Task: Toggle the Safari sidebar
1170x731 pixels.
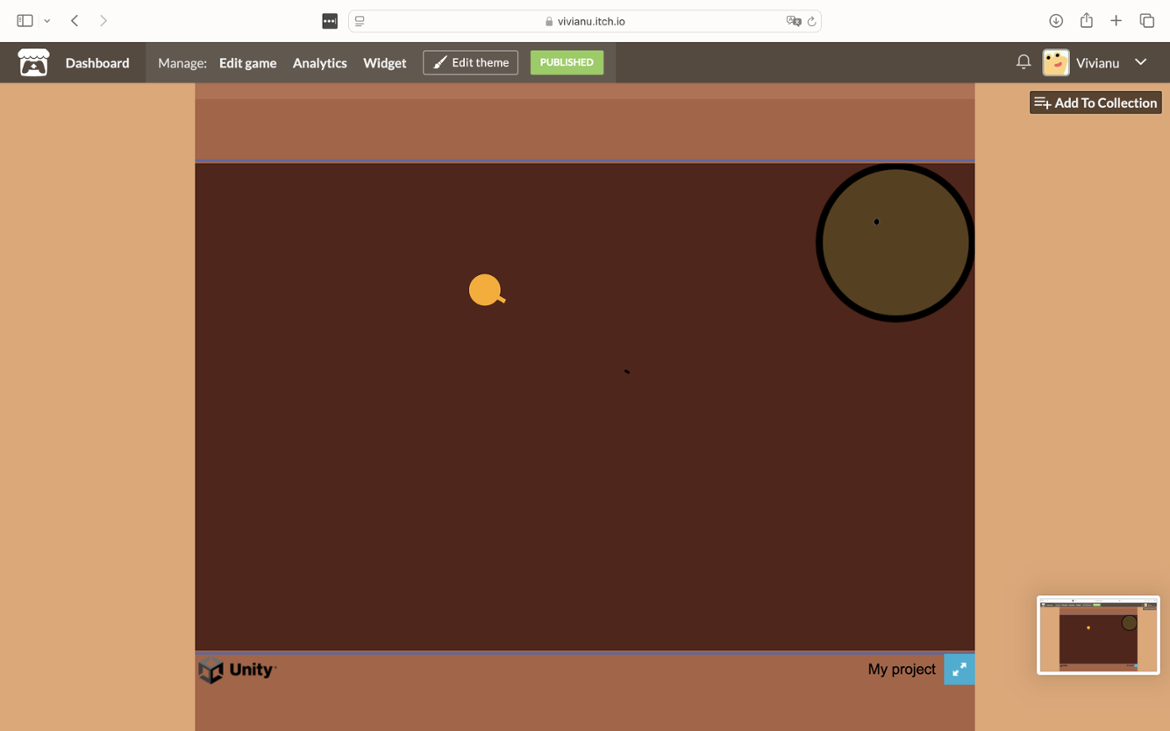Action: click(x=22, y=20)
